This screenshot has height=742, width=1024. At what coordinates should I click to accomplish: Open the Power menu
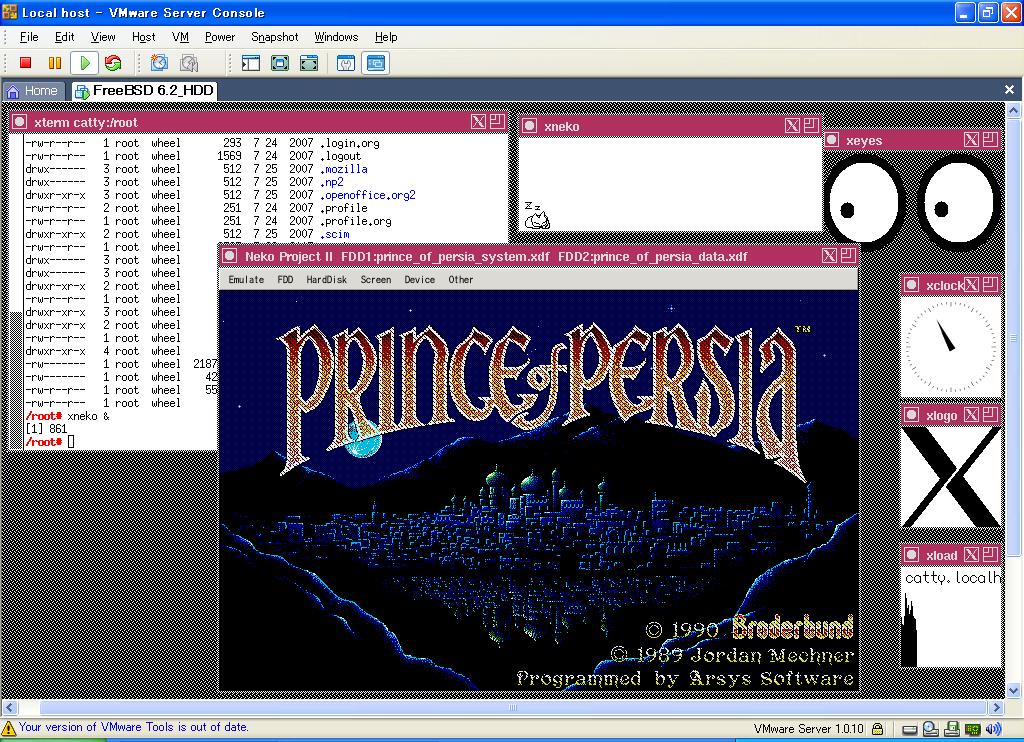coord(220,37)
